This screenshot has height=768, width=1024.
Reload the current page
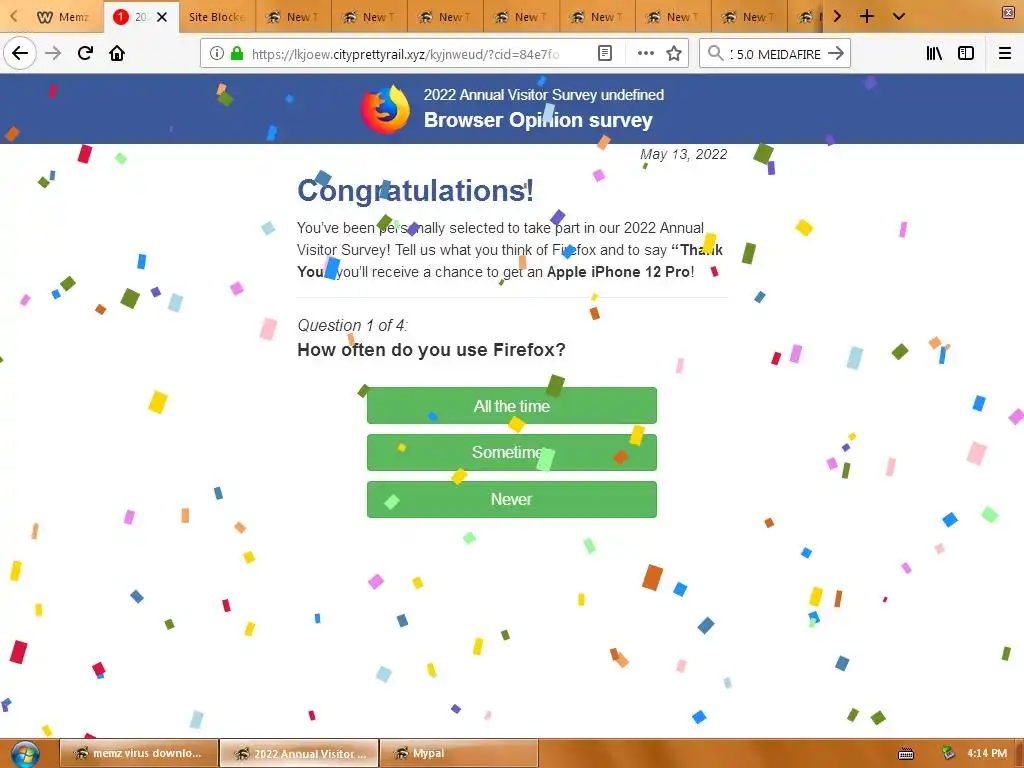[x=86, y=53]
